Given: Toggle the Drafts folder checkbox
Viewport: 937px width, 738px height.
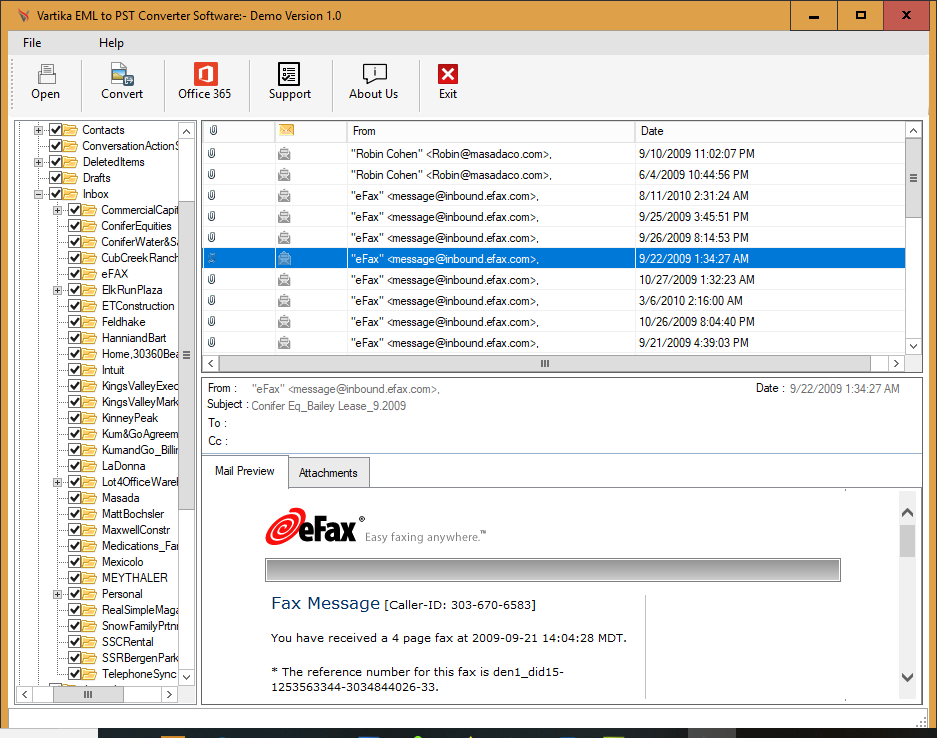Looking at the screenshot, I should point(56,177).
